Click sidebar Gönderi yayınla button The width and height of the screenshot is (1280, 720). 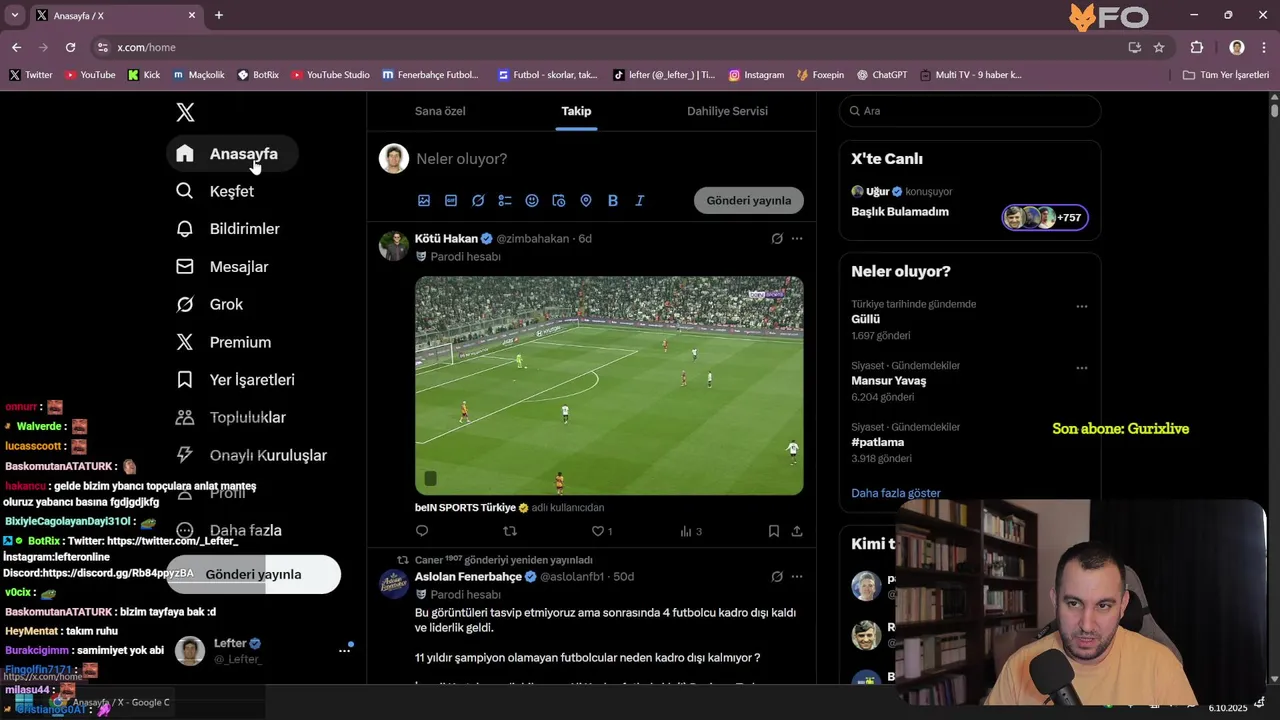click(x=253, y=574)
